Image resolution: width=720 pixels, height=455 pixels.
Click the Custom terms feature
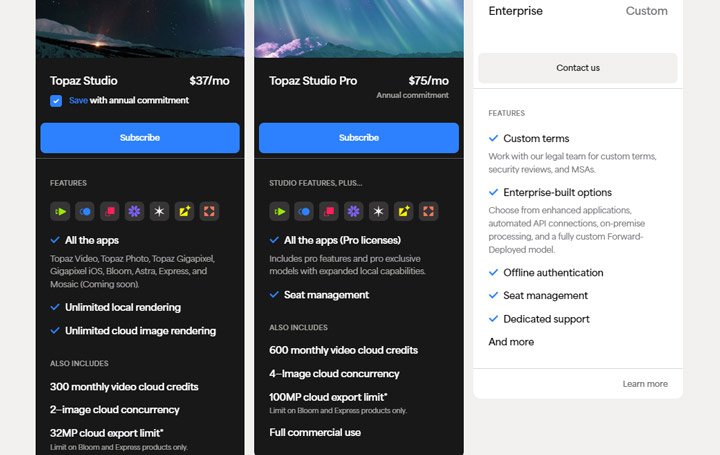pyautogui.click(x=536, y=138)
